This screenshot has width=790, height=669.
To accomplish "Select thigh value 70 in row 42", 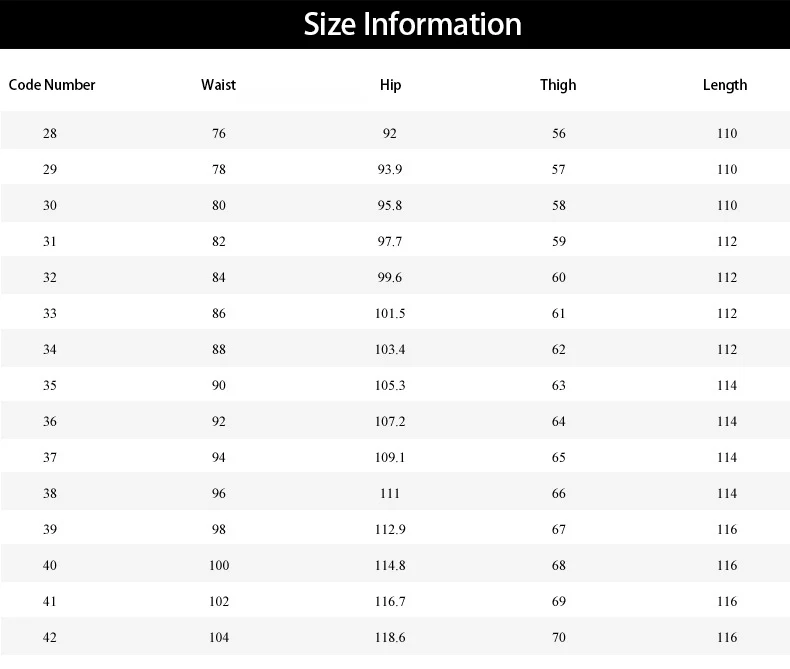I will [x=559, y=638].
